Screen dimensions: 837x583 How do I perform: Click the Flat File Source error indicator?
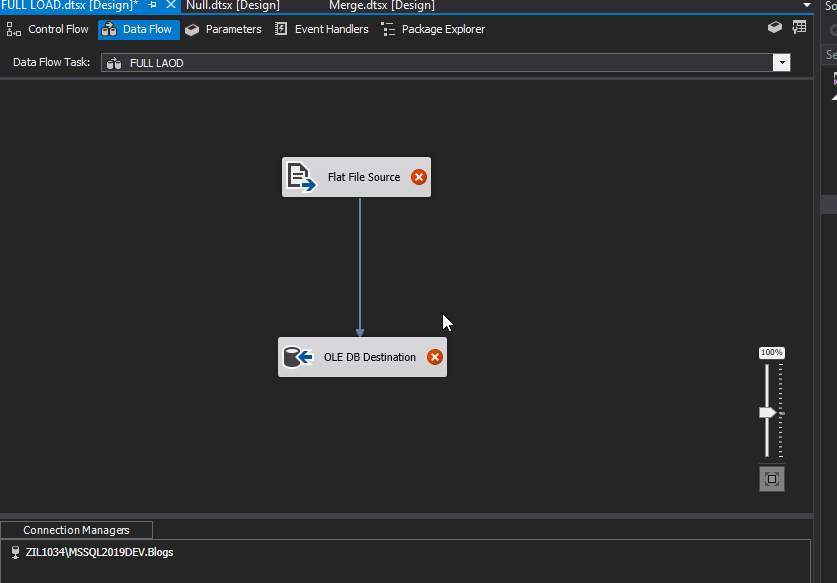point(419,177)
